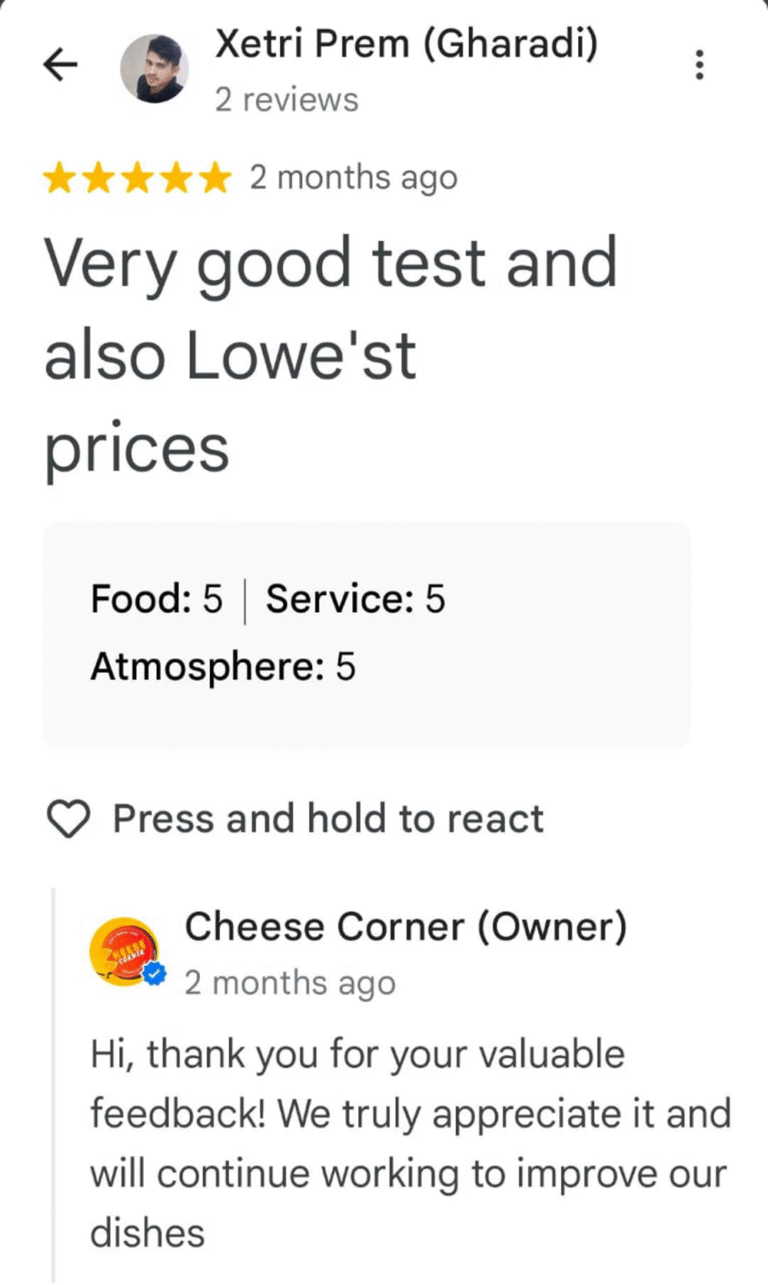Open Cheese Corner (Owner) name
Screen dimensions: 768x1285
point(406,928)
